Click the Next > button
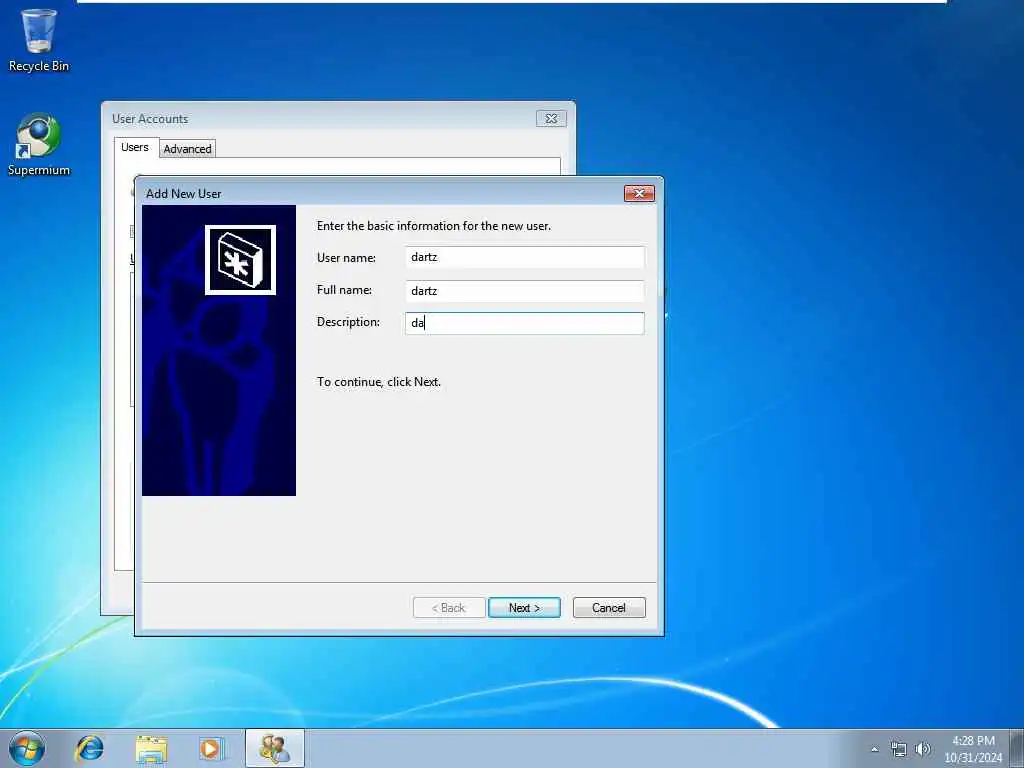This screenshot has width=1024, height=768. pyautogui.click(x=524, y=607)
